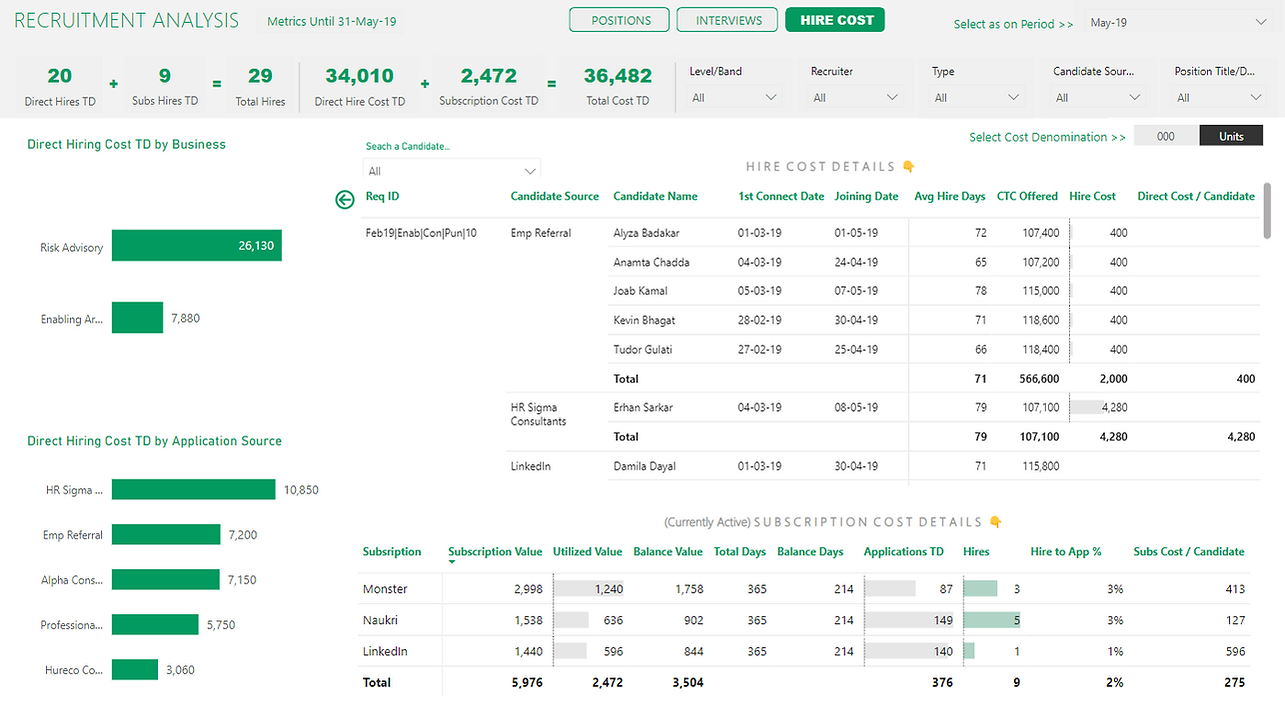
Task: Click the Risk Advisory green bar
Action: pos(196,246)
